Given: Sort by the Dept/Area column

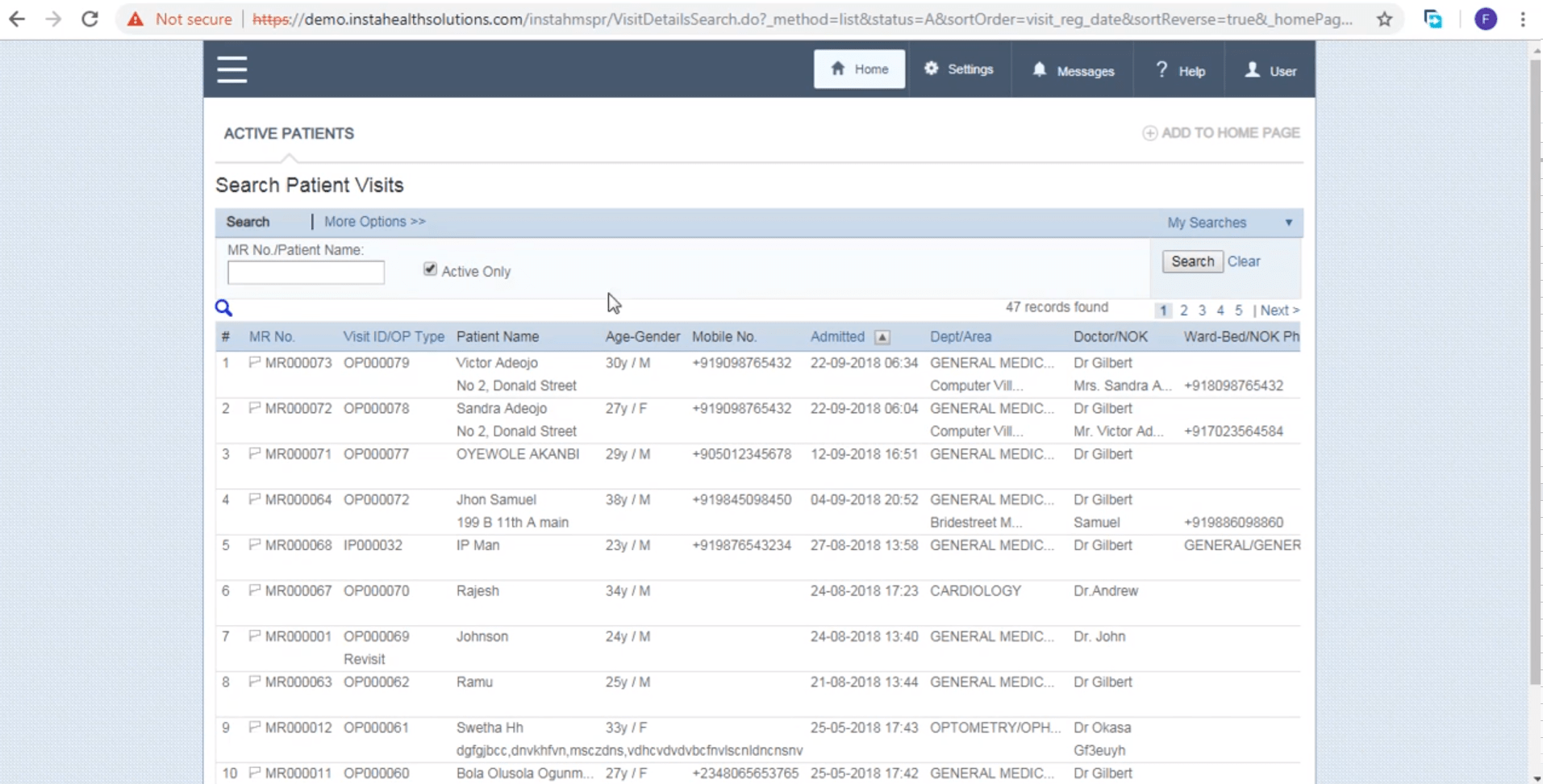Looking at the screenshot, I should click(961, 337).
